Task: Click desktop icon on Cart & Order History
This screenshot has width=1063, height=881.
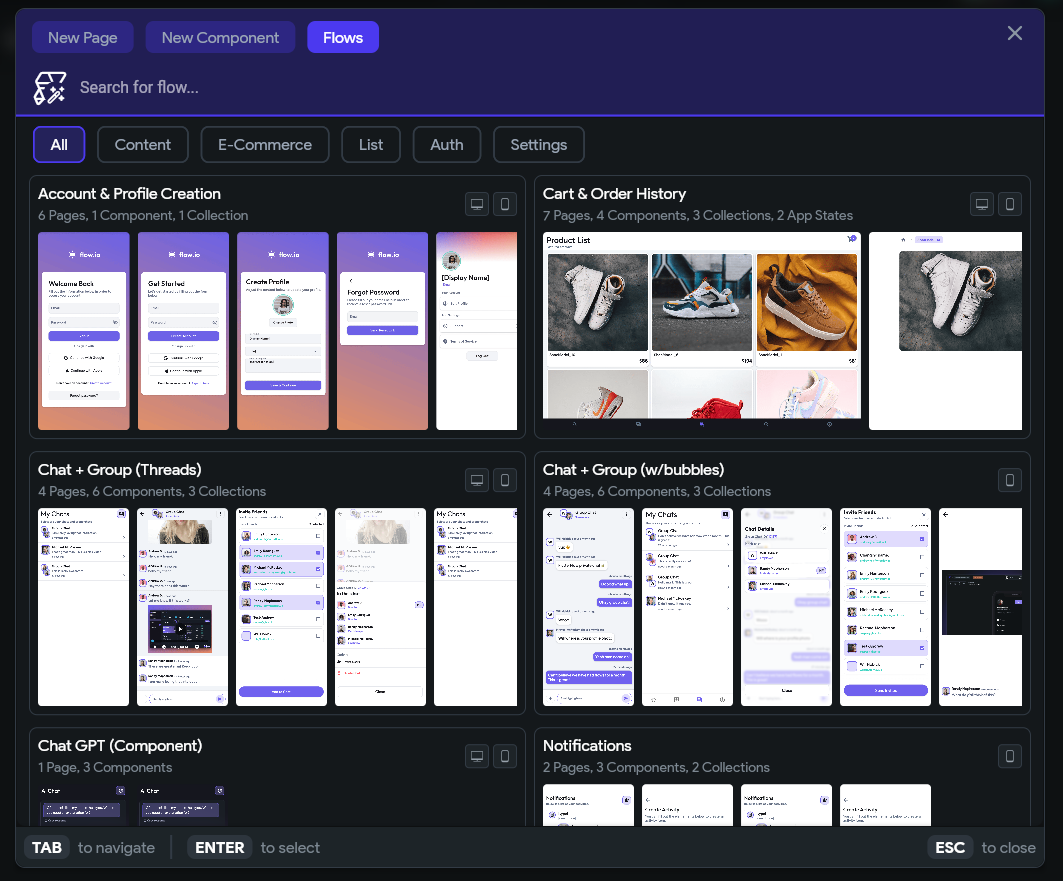Action: coord(982,204)
